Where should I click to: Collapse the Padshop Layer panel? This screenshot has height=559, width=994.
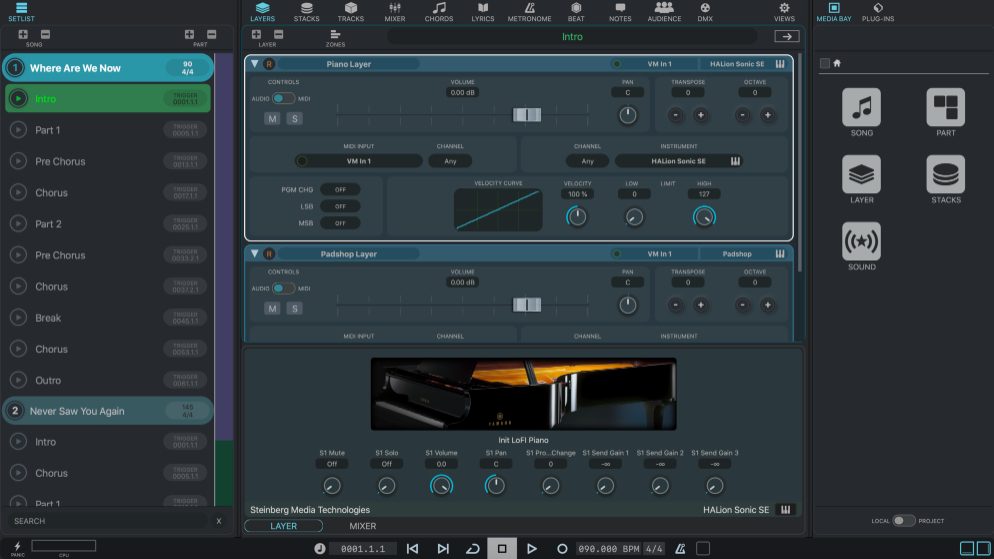pyautogui.click(x=254, y=254)
